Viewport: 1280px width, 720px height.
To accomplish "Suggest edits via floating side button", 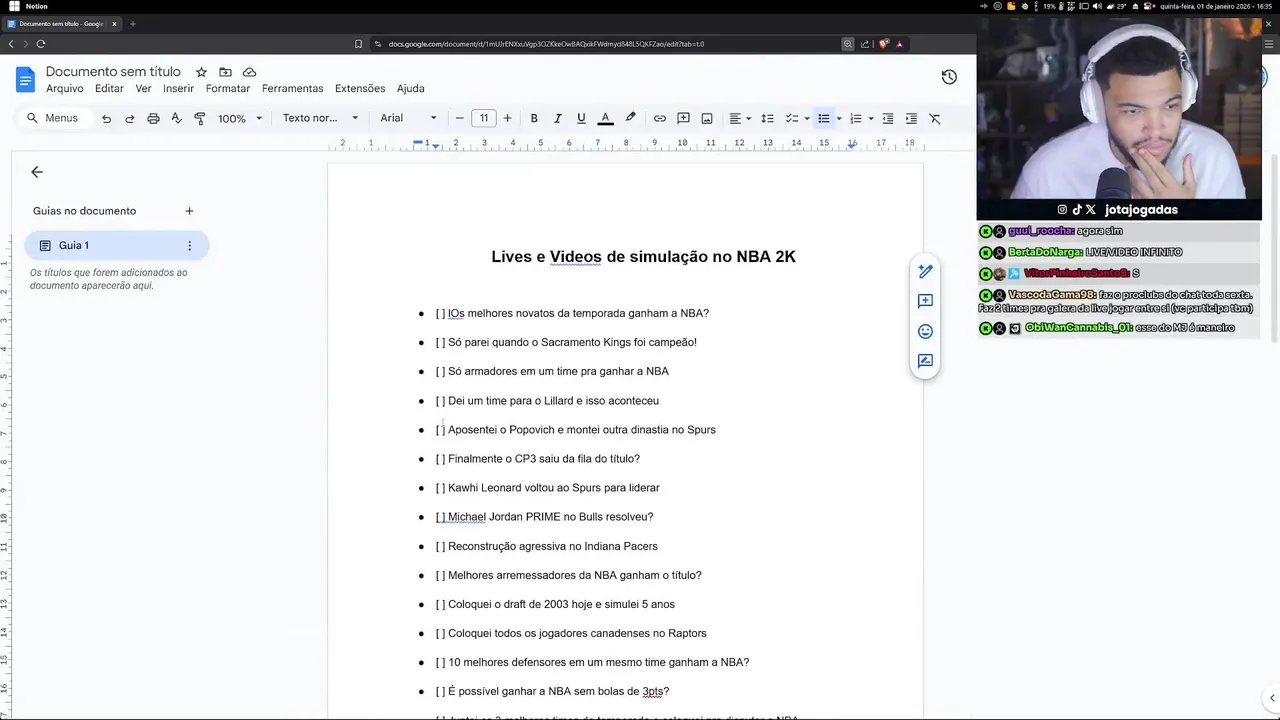I will click(925, 361).
